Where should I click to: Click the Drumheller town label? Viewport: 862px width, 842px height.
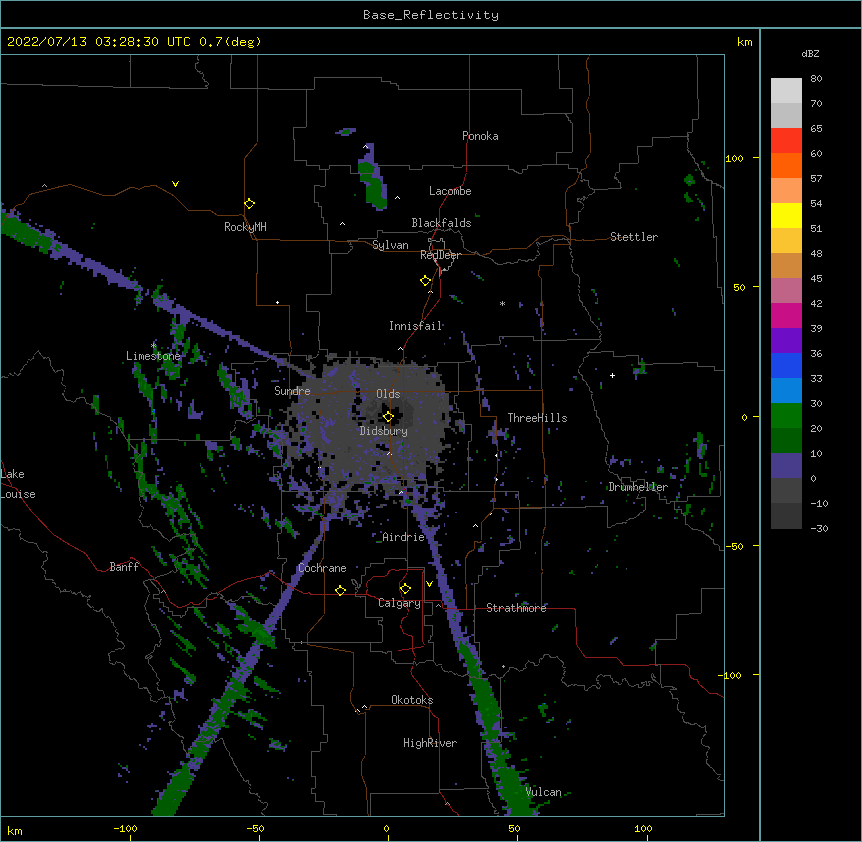click(x=638, y=487)
